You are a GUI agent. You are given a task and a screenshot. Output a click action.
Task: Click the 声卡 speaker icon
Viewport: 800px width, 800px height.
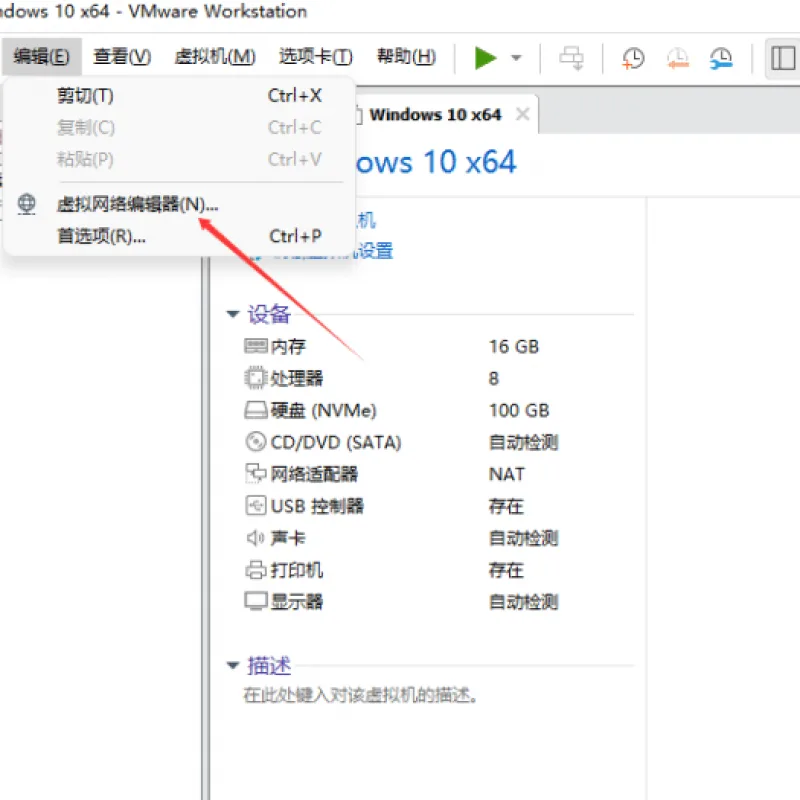pyautogui.click(x=256, y=538)
